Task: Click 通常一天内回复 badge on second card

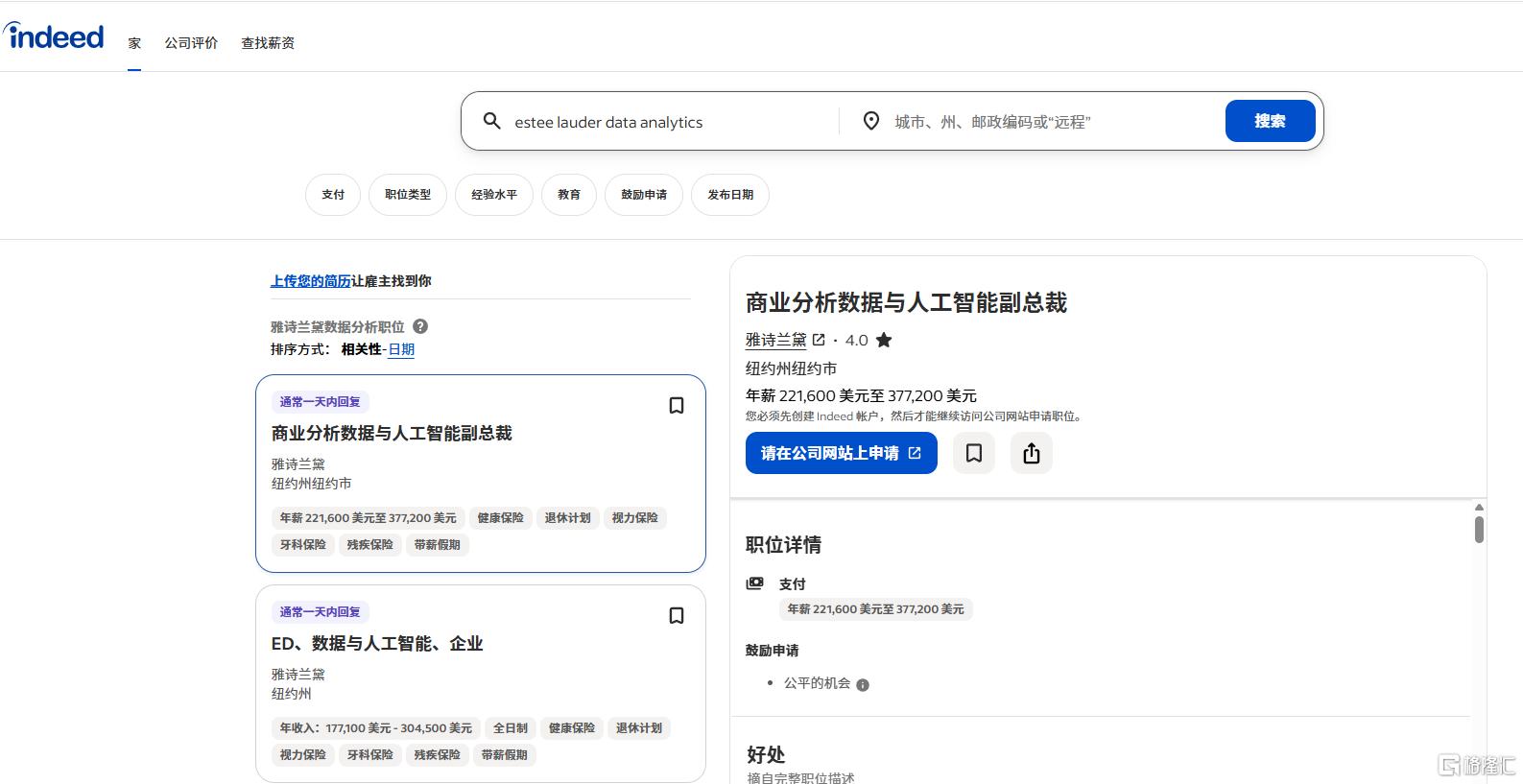Action: tap(321, 612)
